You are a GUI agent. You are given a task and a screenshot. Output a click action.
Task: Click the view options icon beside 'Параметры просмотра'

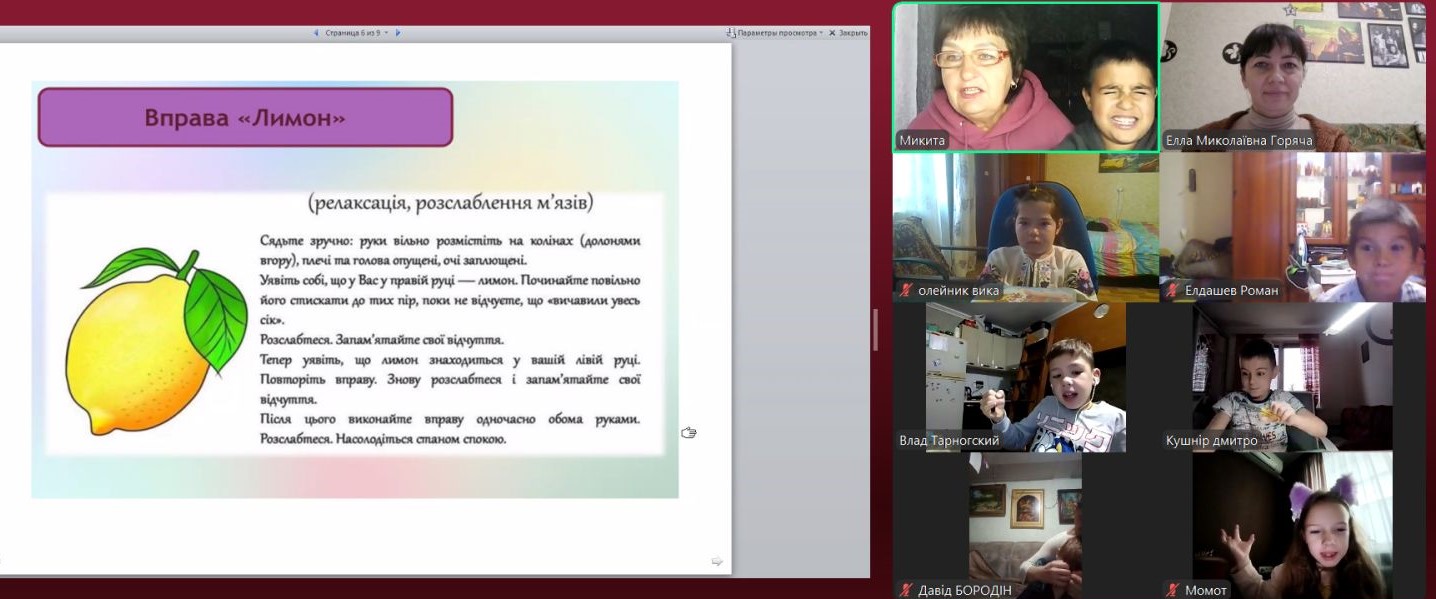[x=731, y=33]
